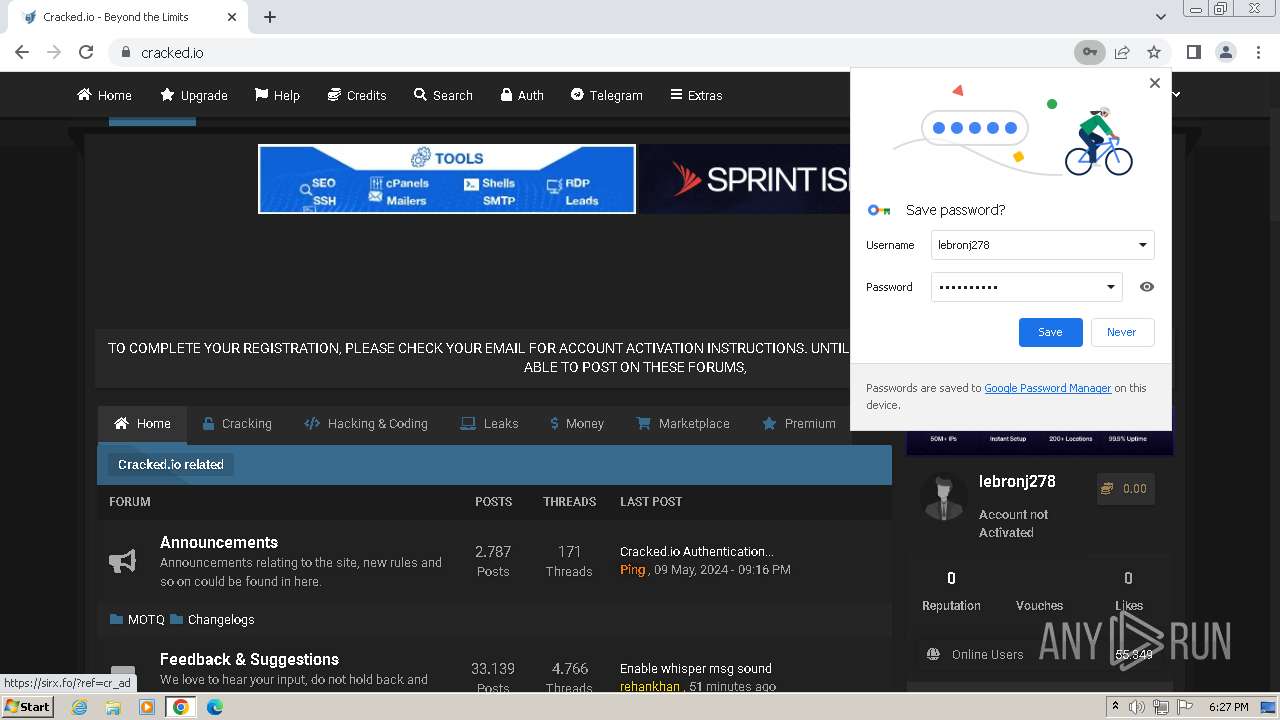Click the Cracked.io related category label

pyautogui.click(x=171, y=464)
